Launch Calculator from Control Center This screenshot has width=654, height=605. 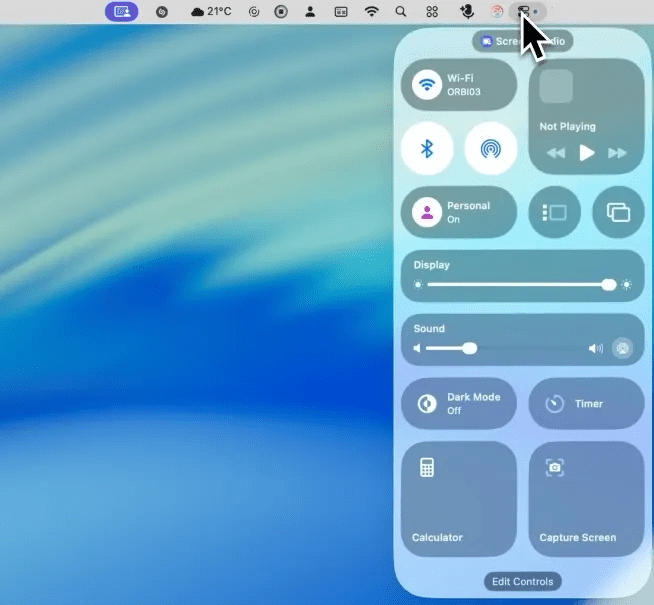(458, 498)
